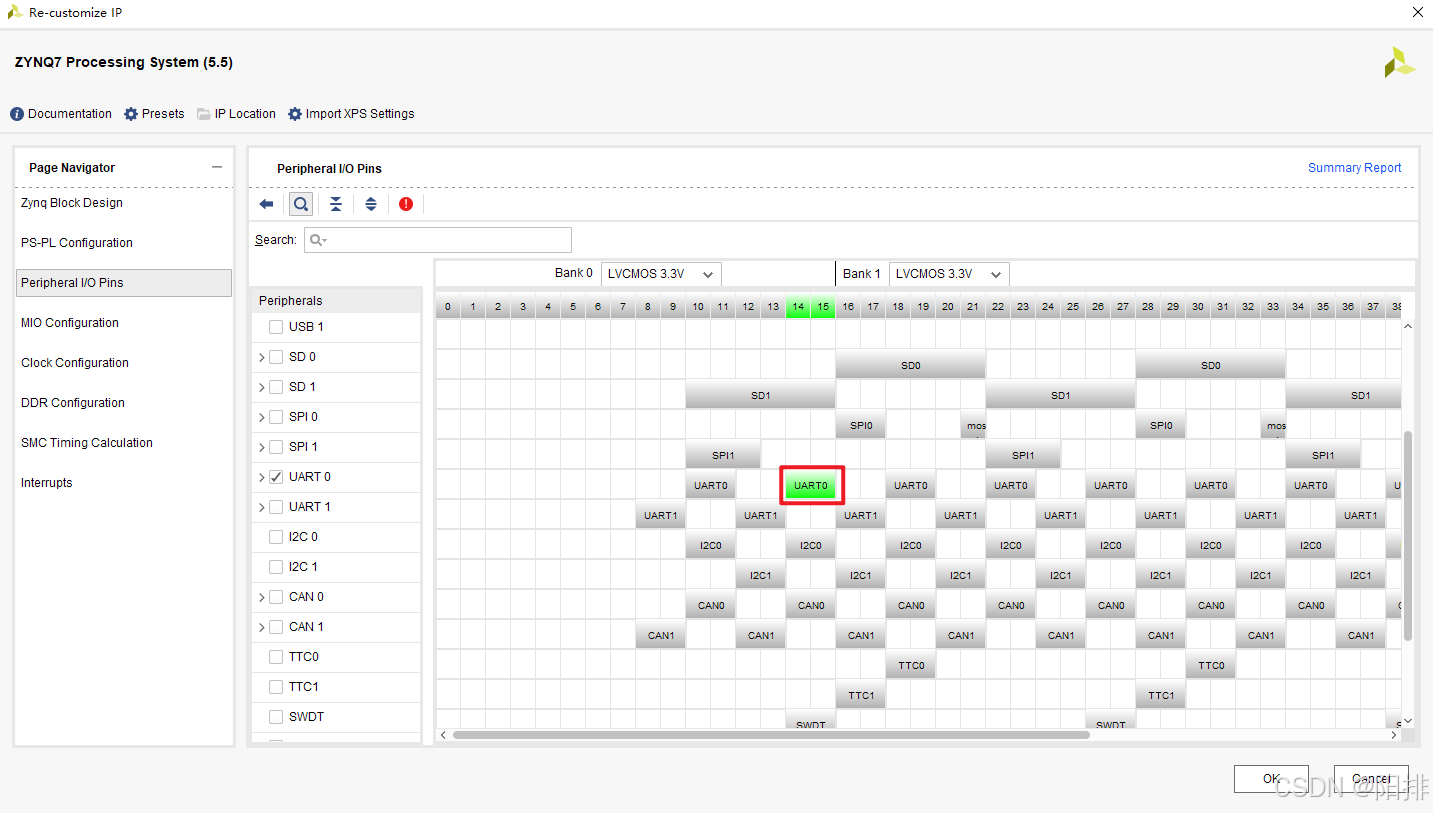Open the Bank 0 voltage dropdown

tap(661, 274)
